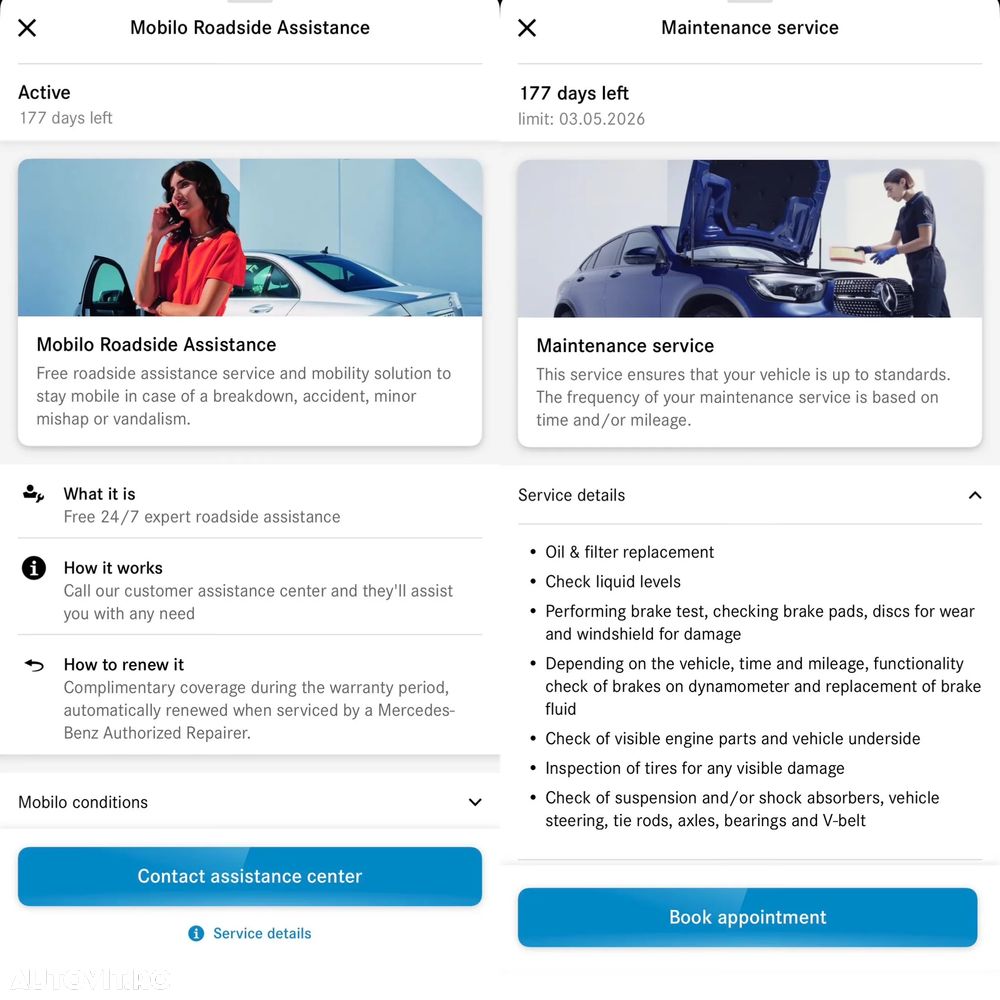
Task: Tap the Service details header text
Action: (x=571, y=495)
